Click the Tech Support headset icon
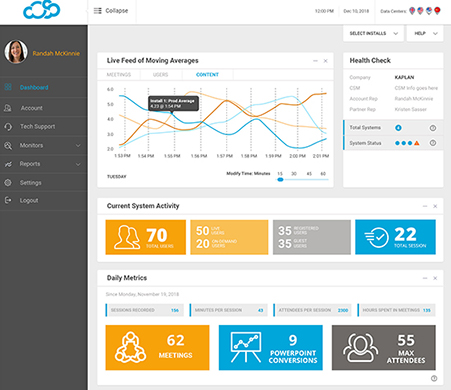Screen dimensions: 451x390 (8, 127)
